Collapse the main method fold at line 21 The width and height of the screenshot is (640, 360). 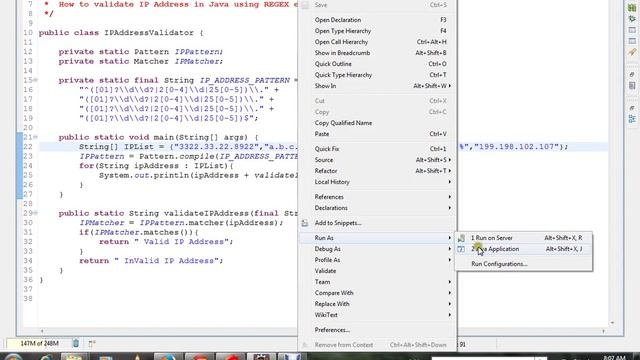pyautogui.click(x=36, y=137)
